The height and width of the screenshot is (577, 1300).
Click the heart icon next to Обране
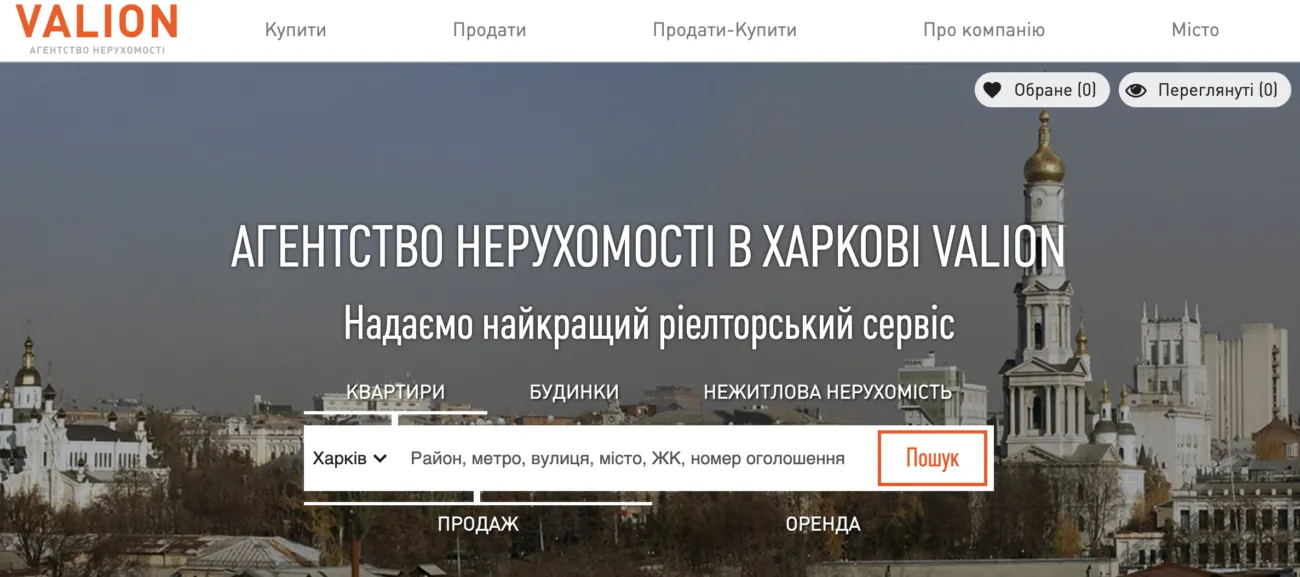coord(992,90)
